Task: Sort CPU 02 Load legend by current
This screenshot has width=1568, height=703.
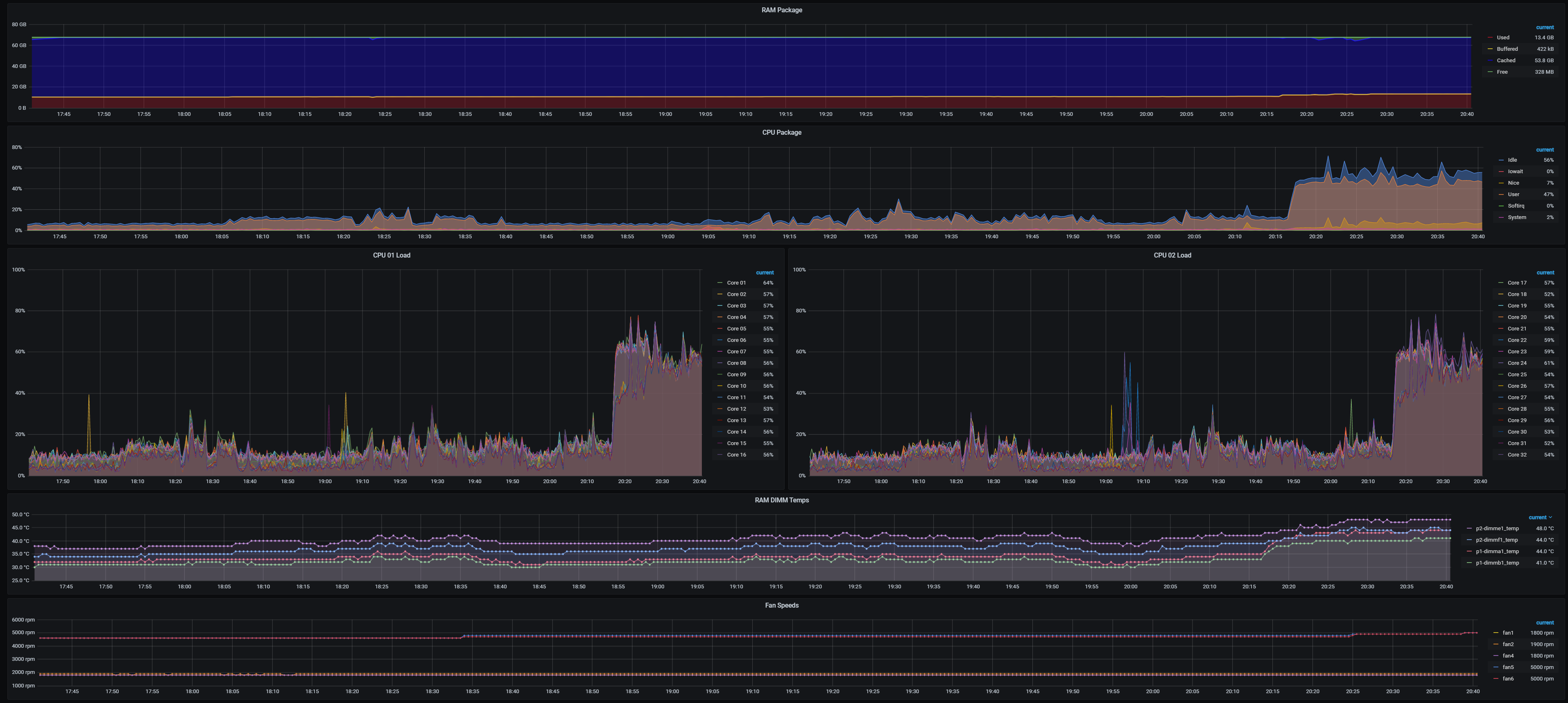Action: tap(1545, 273)
